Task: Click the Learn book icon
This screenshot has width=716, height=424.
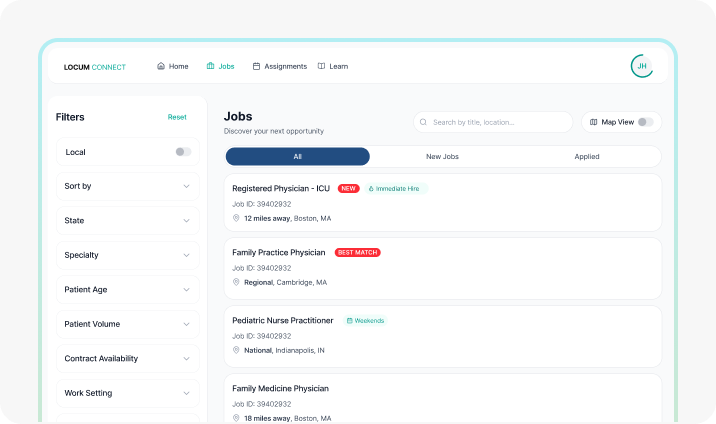Action: (x=321, y=67)
